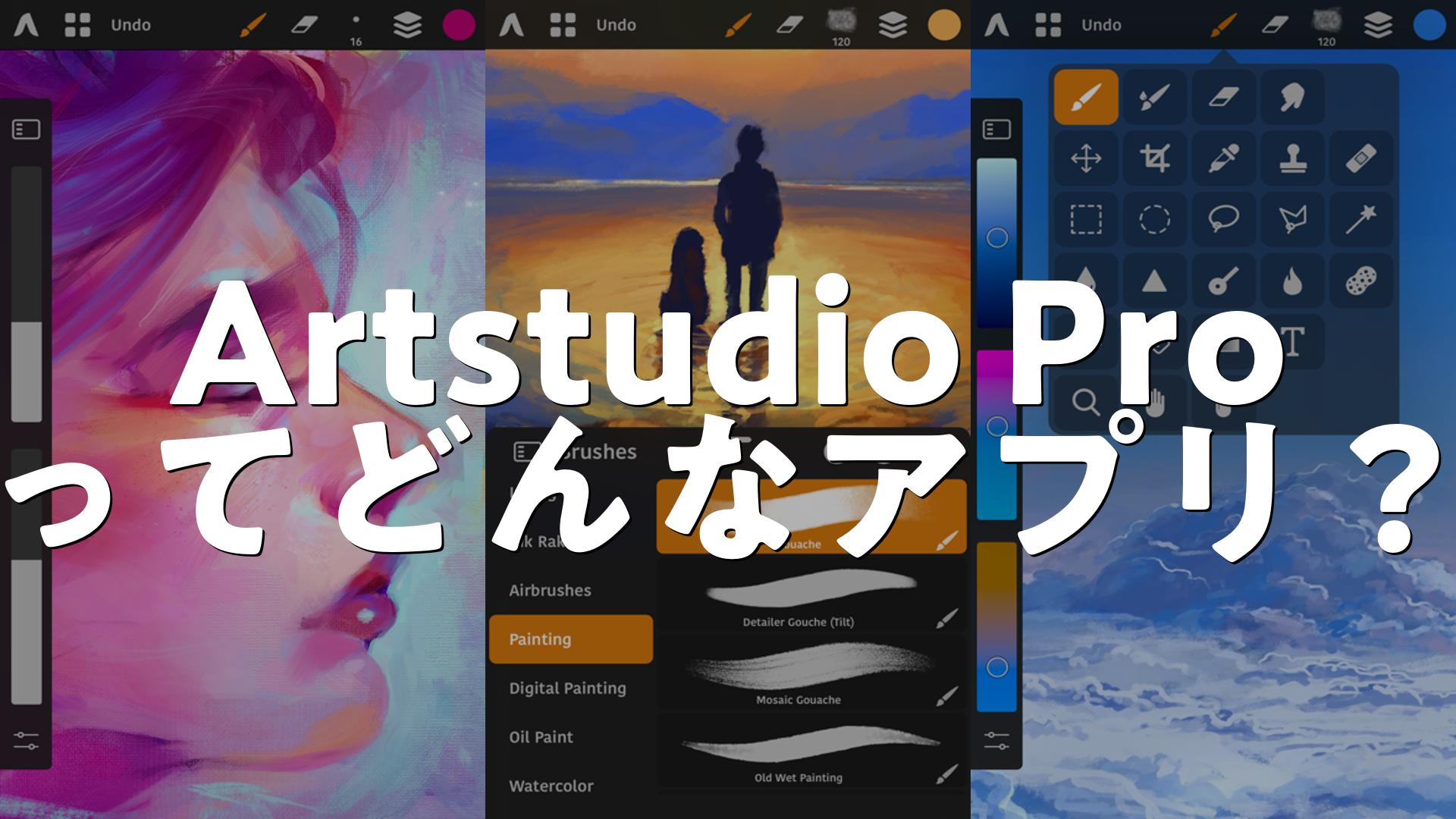Edit the Mosaic Gouache brush settings

[x=946, y=696]
